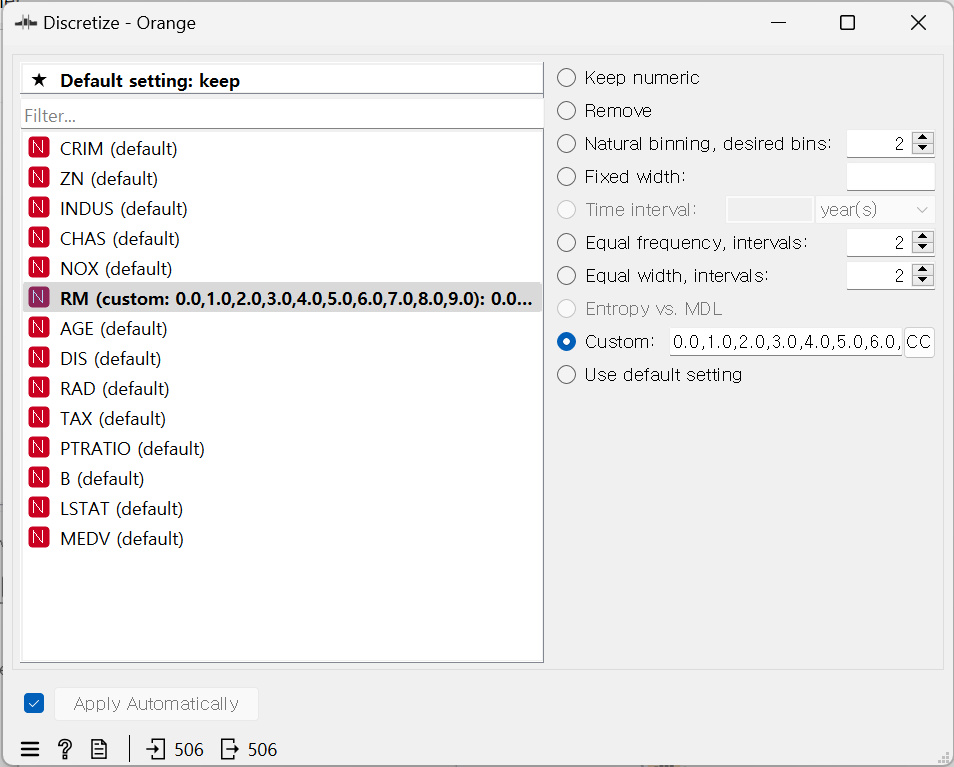Click the numeric icon beside NOX
Screen dimensions: 954x767
coord(39,268)
